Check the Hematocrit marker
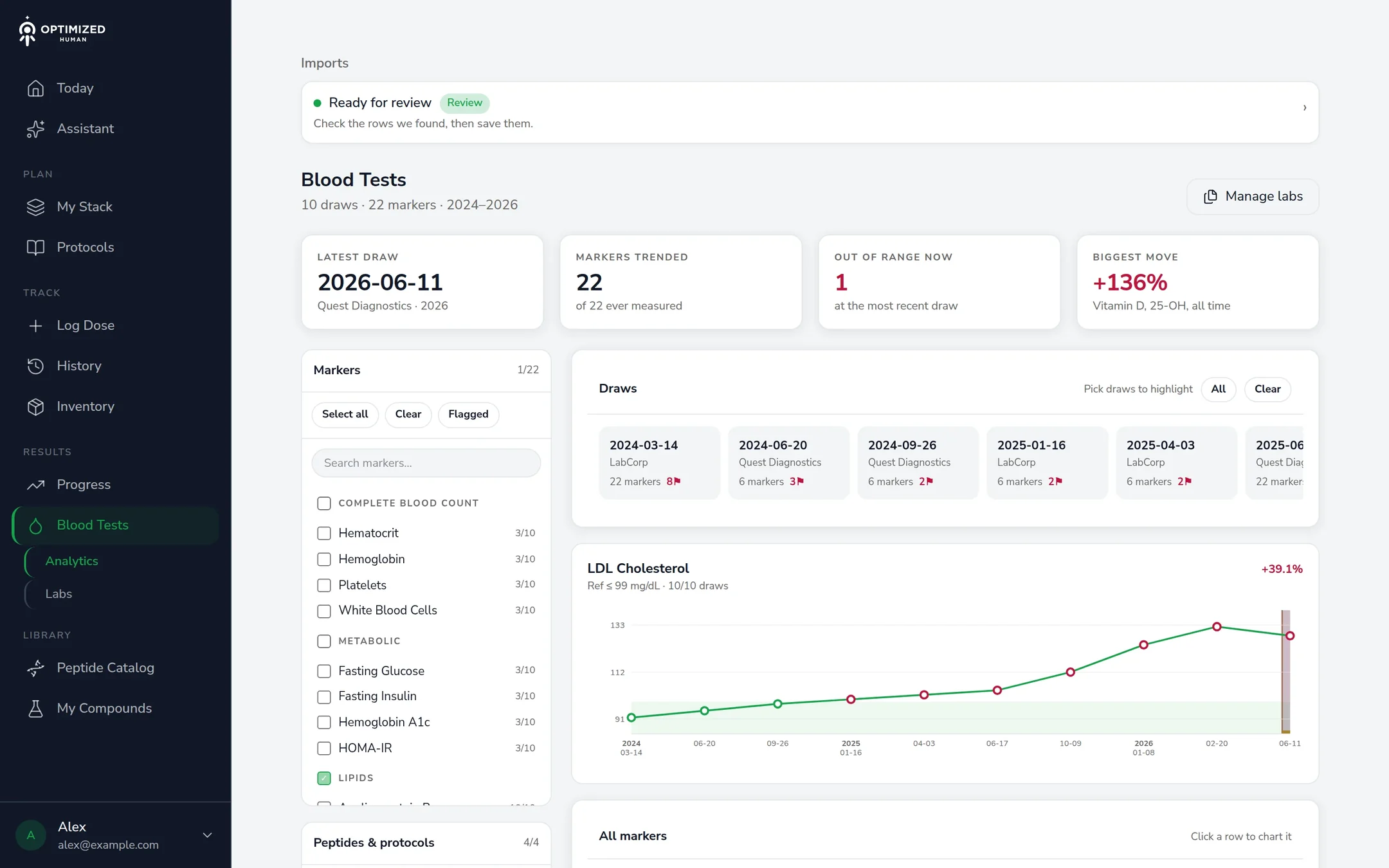This screenshot has width=1389, height=868. tap(324, 533)
